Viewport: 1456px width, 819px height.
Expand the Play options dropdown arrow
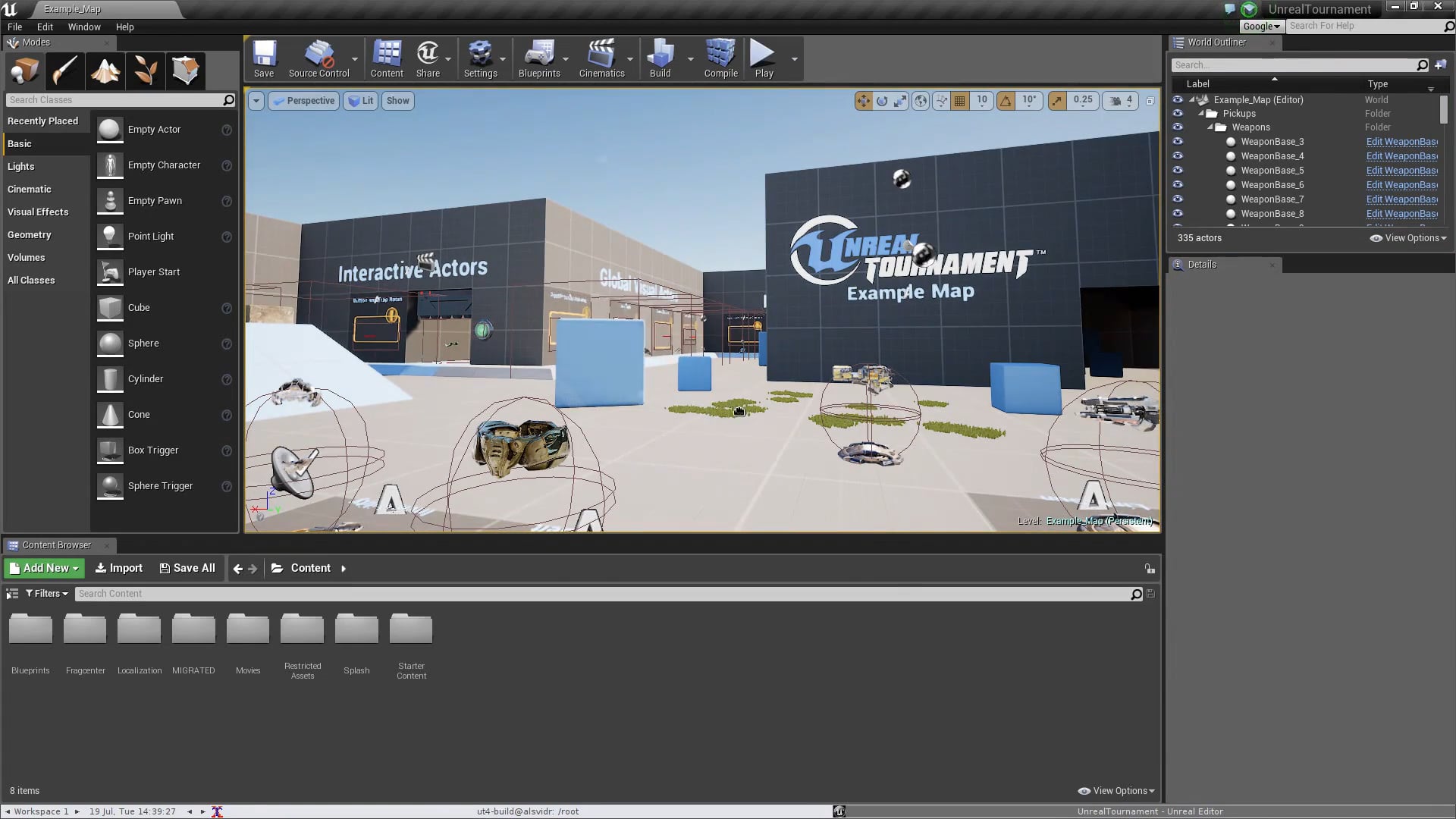(794, 59)
